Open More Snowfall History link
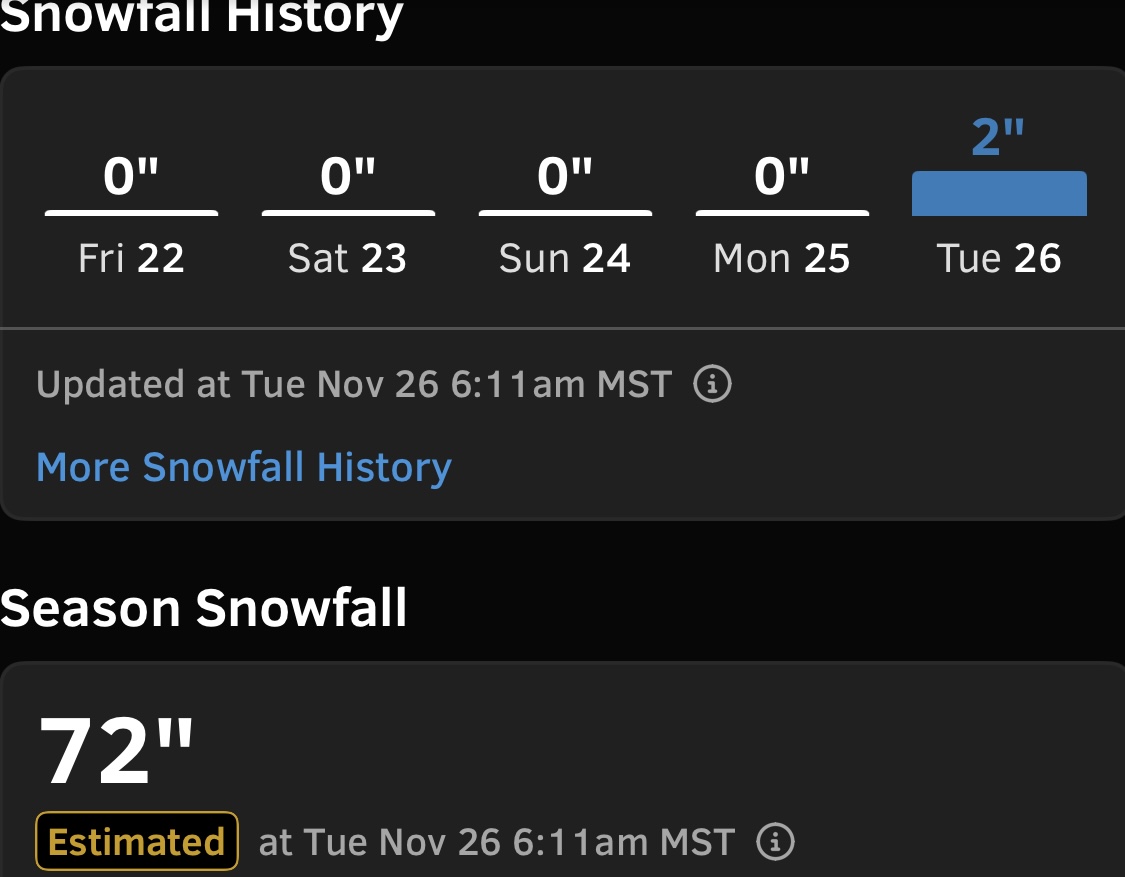Image resolution: width=1125 pixels, height=877 pixels. tap(244, 467)
